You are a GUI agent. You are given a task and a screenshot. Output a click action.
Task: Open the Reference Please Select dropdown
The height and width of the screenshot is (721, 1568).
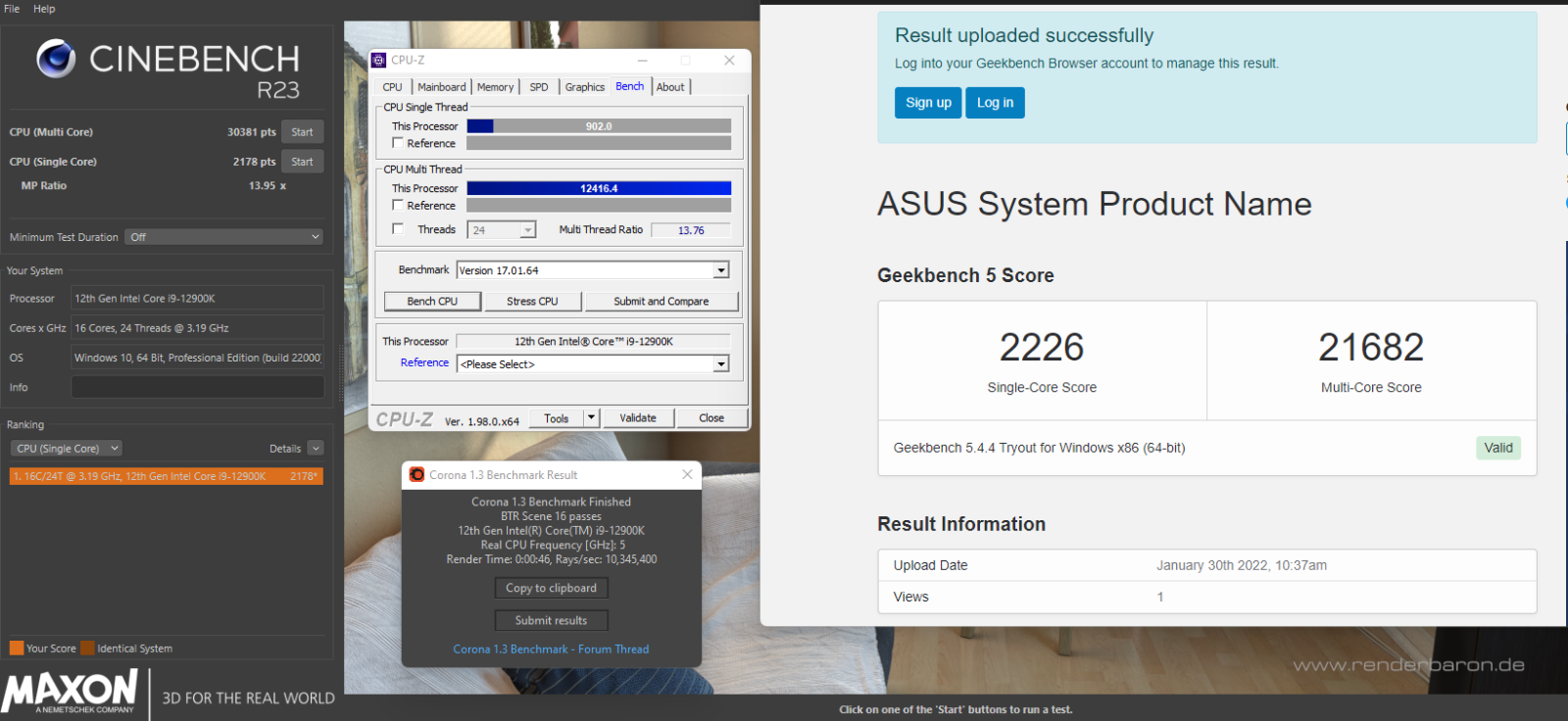point(593,364)
